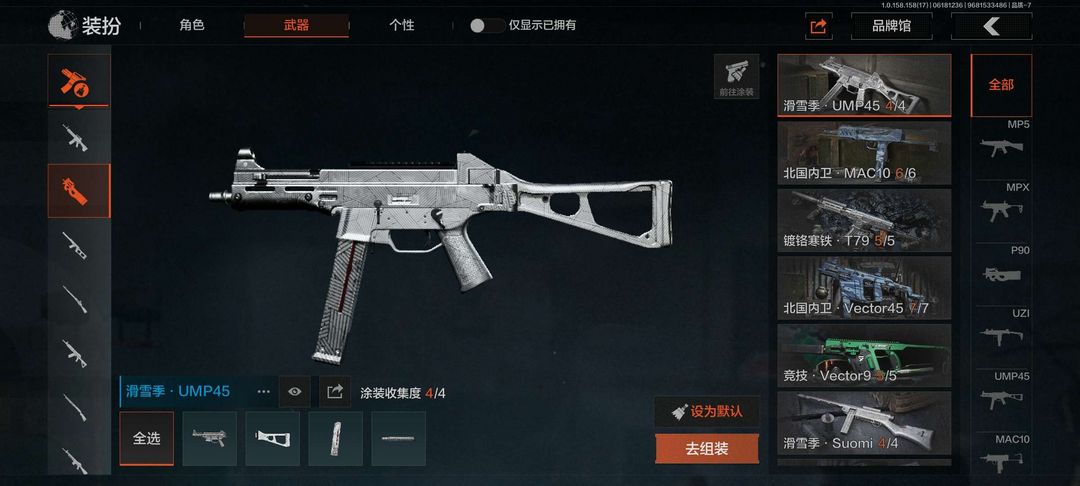
Task: Switch to the 个性 tab
Action: 402,25
